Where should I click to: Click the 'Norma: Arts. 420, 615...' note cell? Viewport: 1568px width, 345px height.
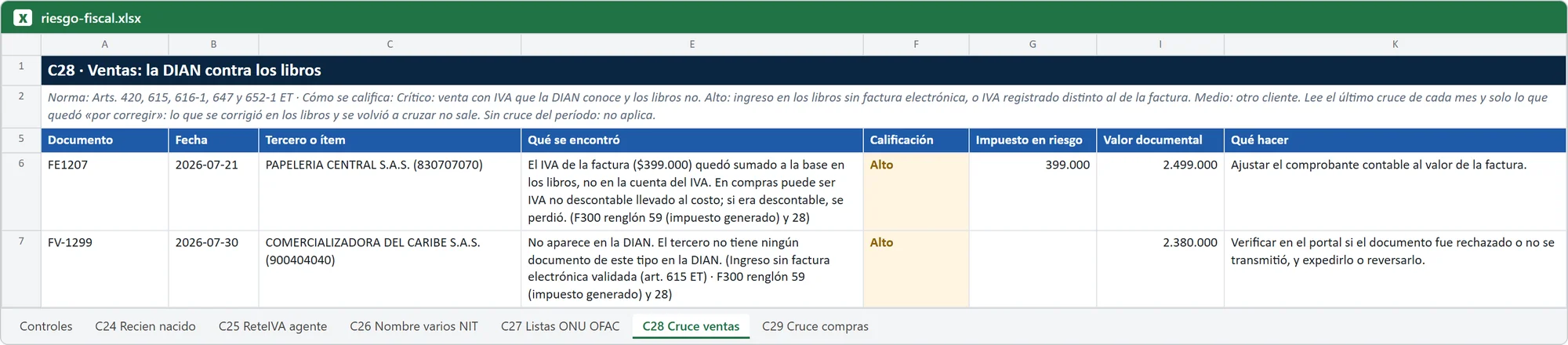click(804, 106)
